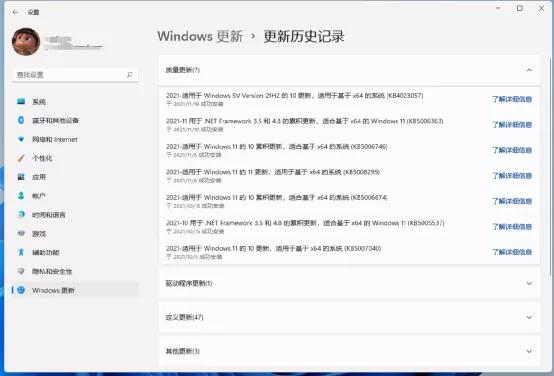The width and height of the screenshot is (554, 376).
Task: Open the 隐私和安全性 shield icon
Action: 21,271
